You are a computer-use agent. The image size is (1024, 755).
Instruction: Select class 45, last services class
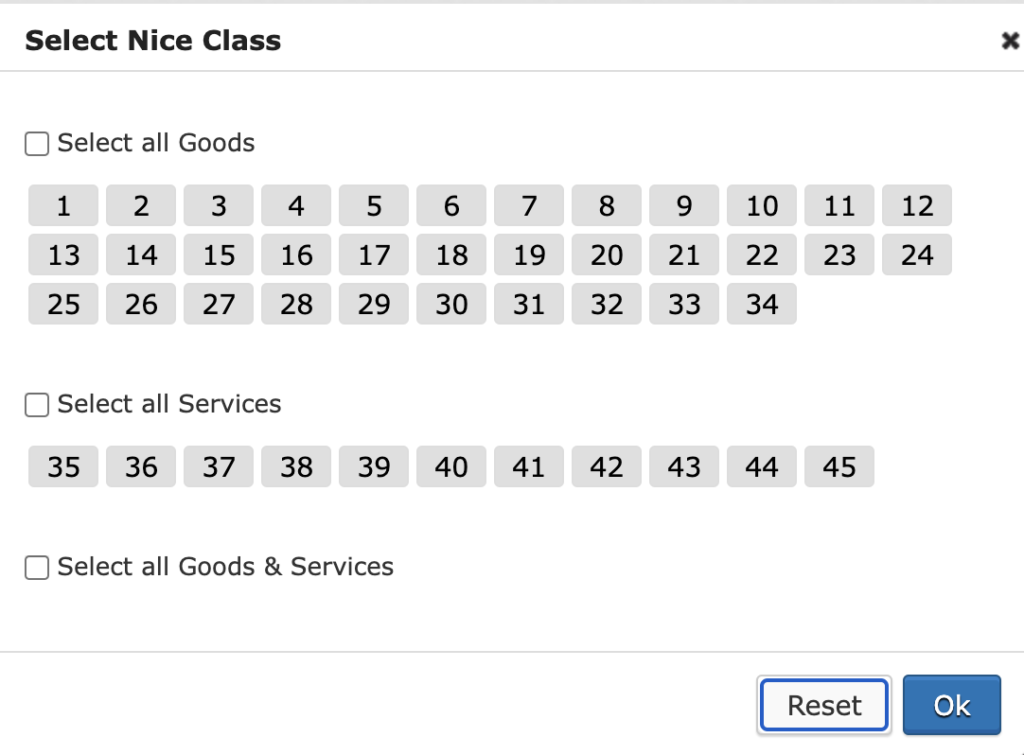[x=839, y=466]
